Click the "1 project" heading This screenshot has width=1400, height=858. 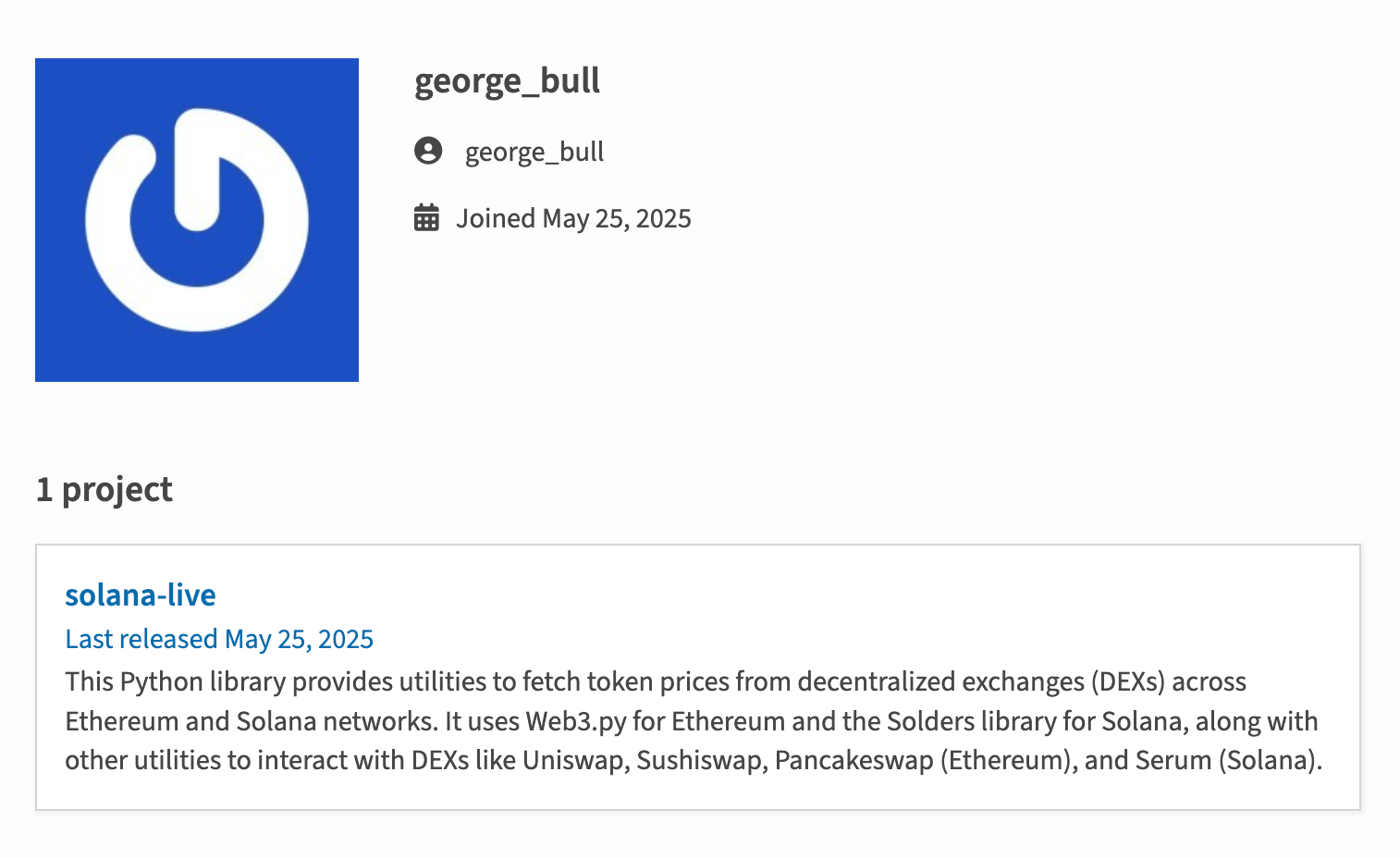[104, 489]
